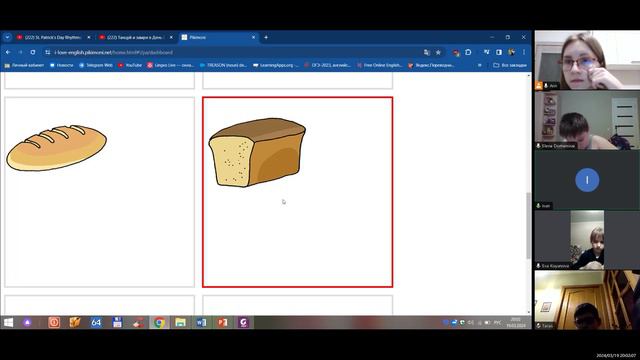
Task: Open the Все закладки folder
Action: [510, 65]
